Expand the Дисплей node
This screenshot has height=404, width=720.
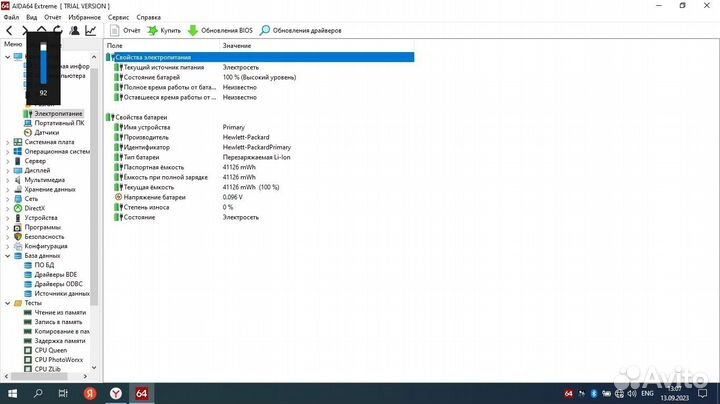(x=7, y=170)
